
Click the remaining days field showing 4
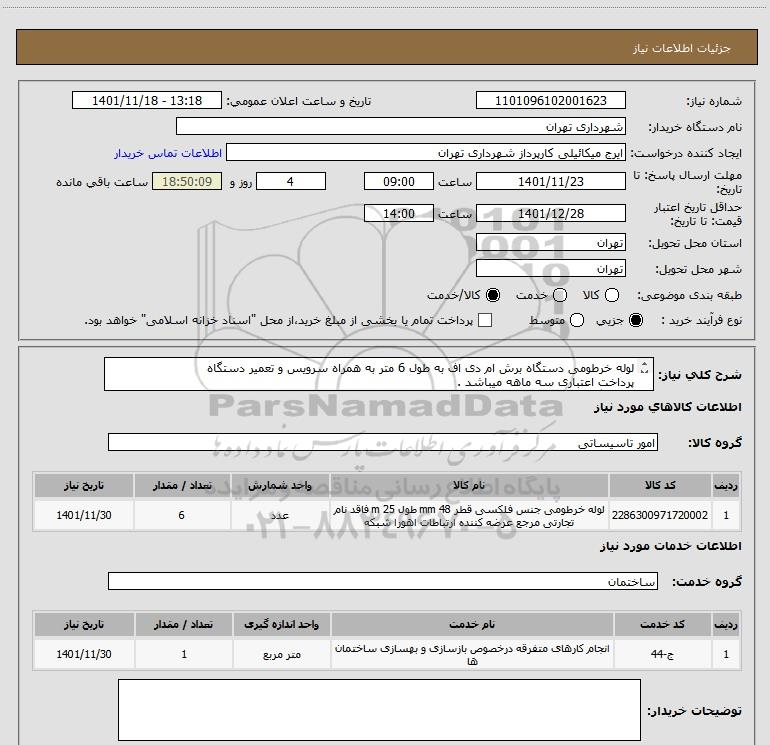[x=291, y=181]
